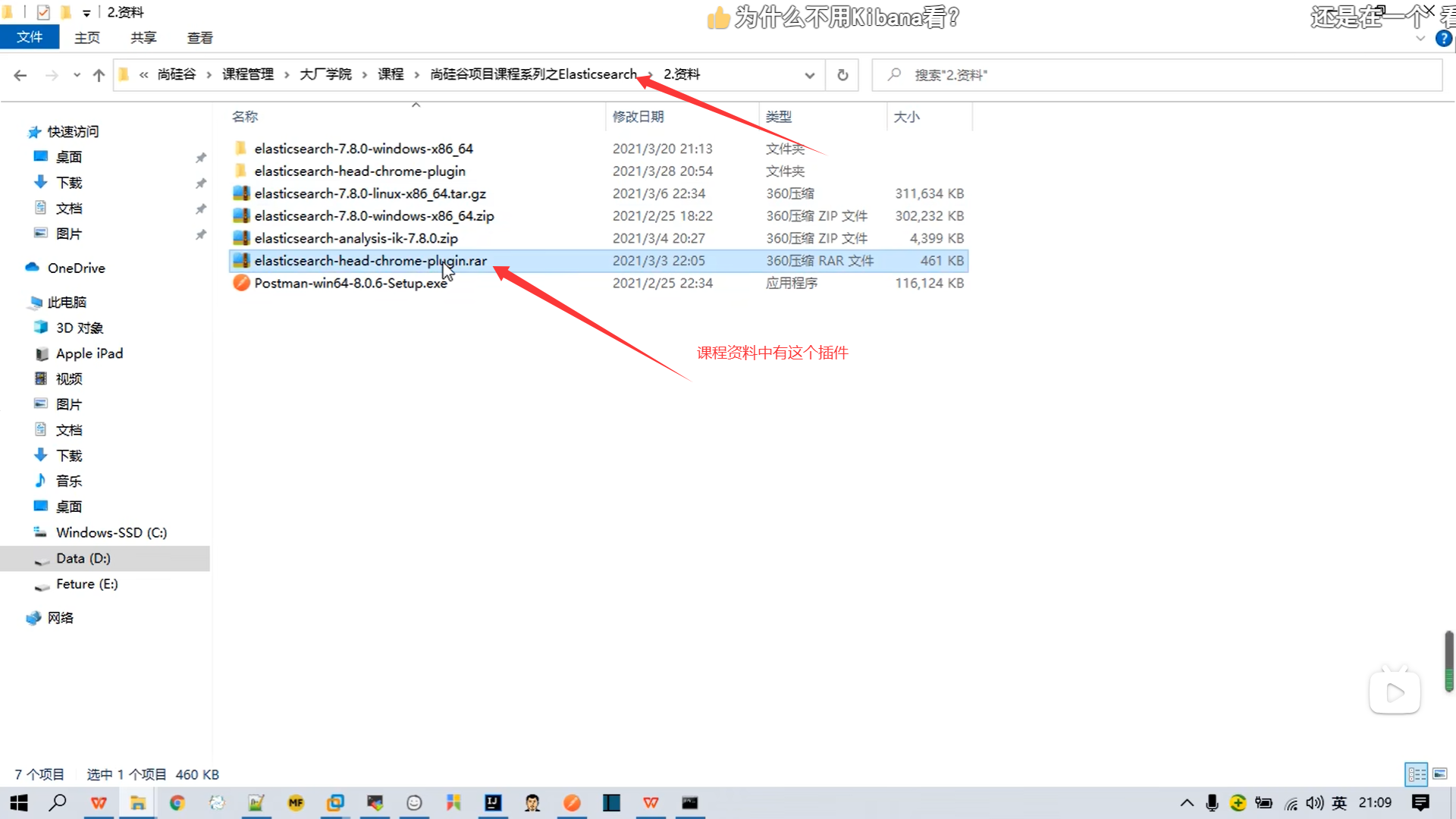Navigate to the 大厂学院 breadcrumb
This screenshot has width=1456, height=819.
[x=325, y=74]
